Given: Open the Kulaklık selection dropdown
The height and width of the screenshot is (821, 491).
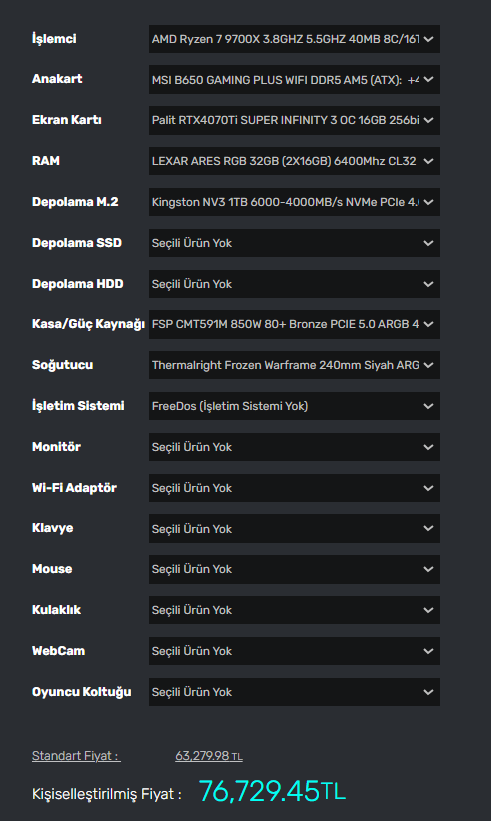Looking at the screenshot, I should [294, 610].
